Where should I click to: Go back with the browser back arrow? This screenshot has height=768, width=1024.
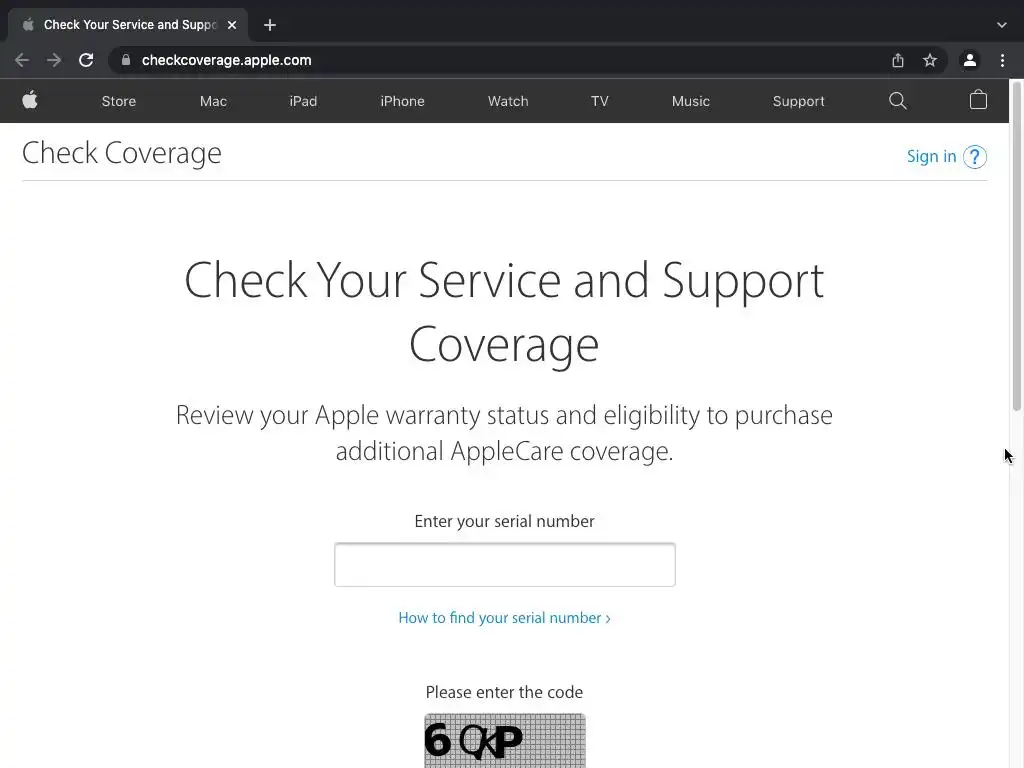point(22,60)
